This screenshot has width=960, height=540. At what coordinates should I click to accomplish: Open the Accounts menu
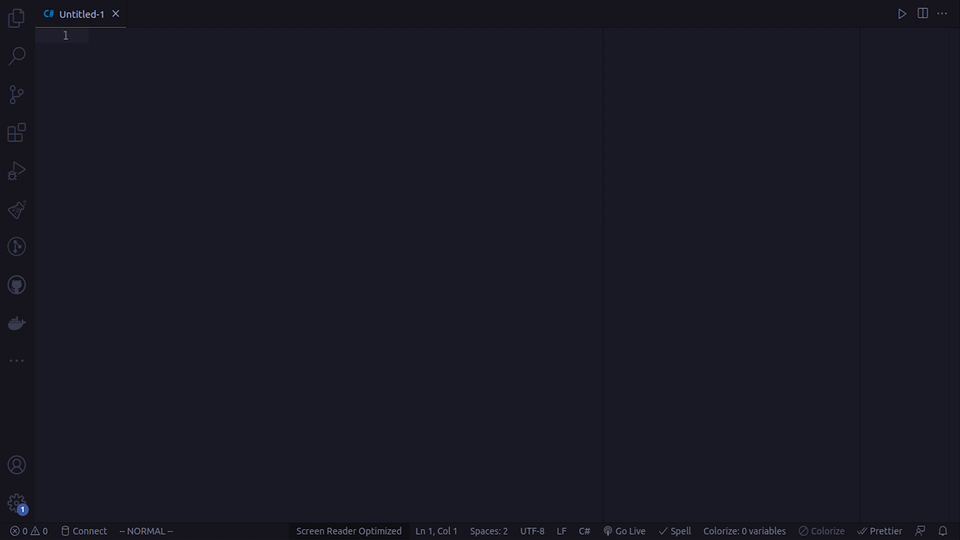click(17, 465)
